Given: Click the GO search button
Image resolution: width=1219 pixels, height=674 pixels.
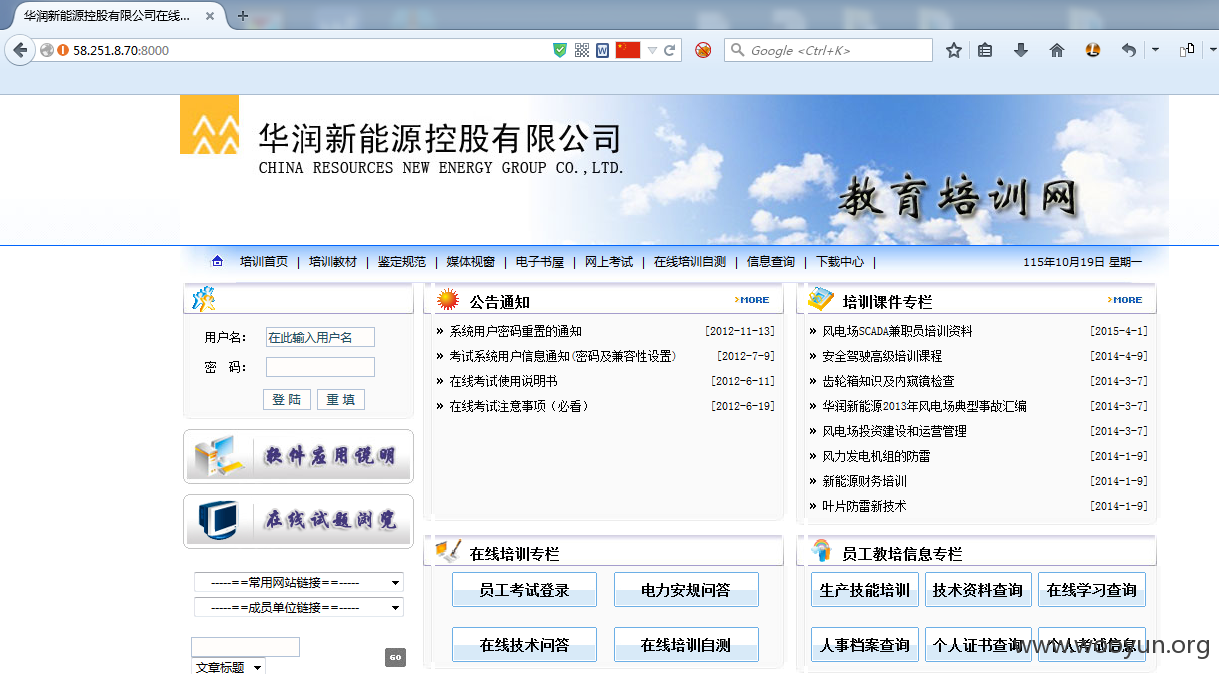Looking at the screenshot, I should 395,657.
